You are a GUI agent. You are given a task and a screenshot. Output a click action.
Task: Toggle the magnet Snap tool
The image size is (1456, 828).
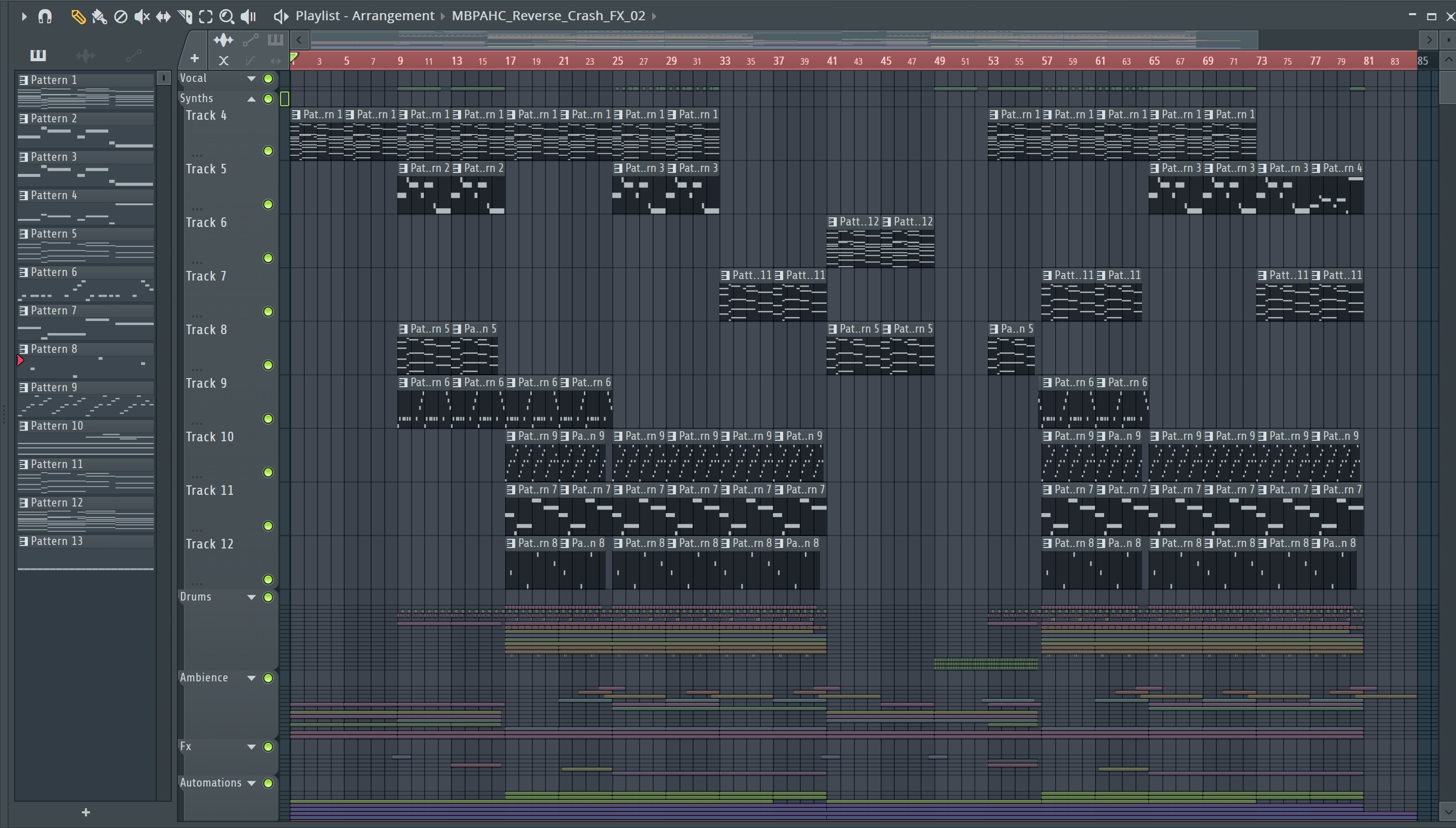[45, 17]
